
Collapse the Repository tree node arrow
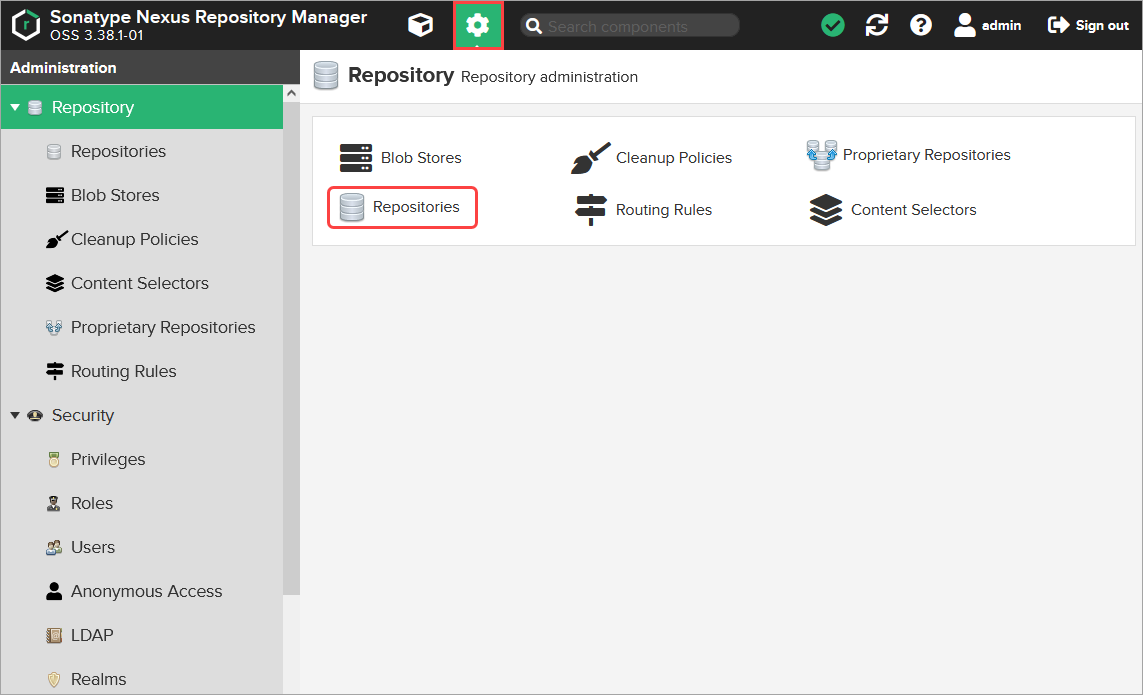[15, 108]
